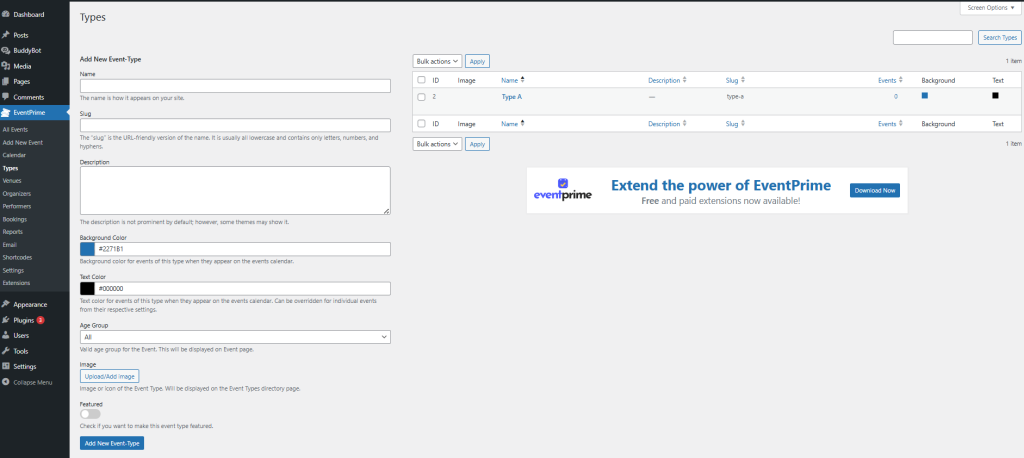Image resolution: width=1024 pixels, height=458 pixels.
Task: Open Calendar submenu item
Action: (x=14, y=155)
